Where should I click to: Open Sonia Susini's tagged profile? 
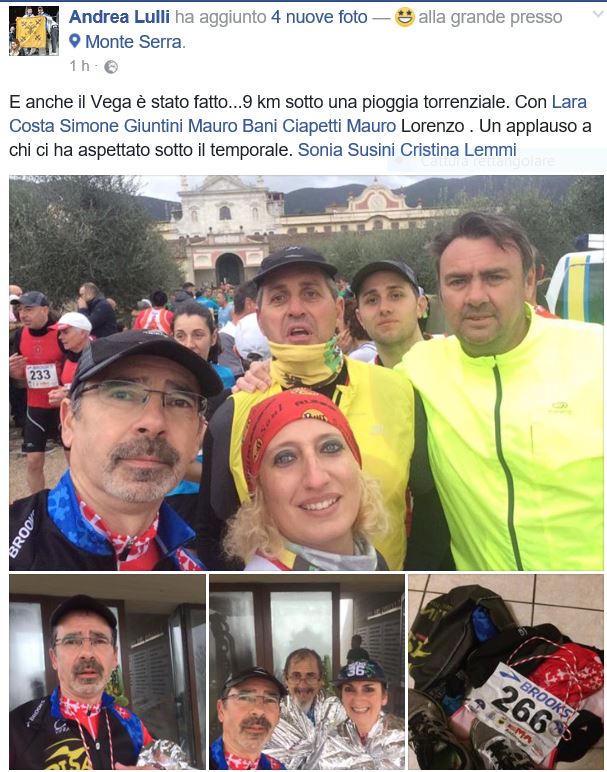click(346, 149)
